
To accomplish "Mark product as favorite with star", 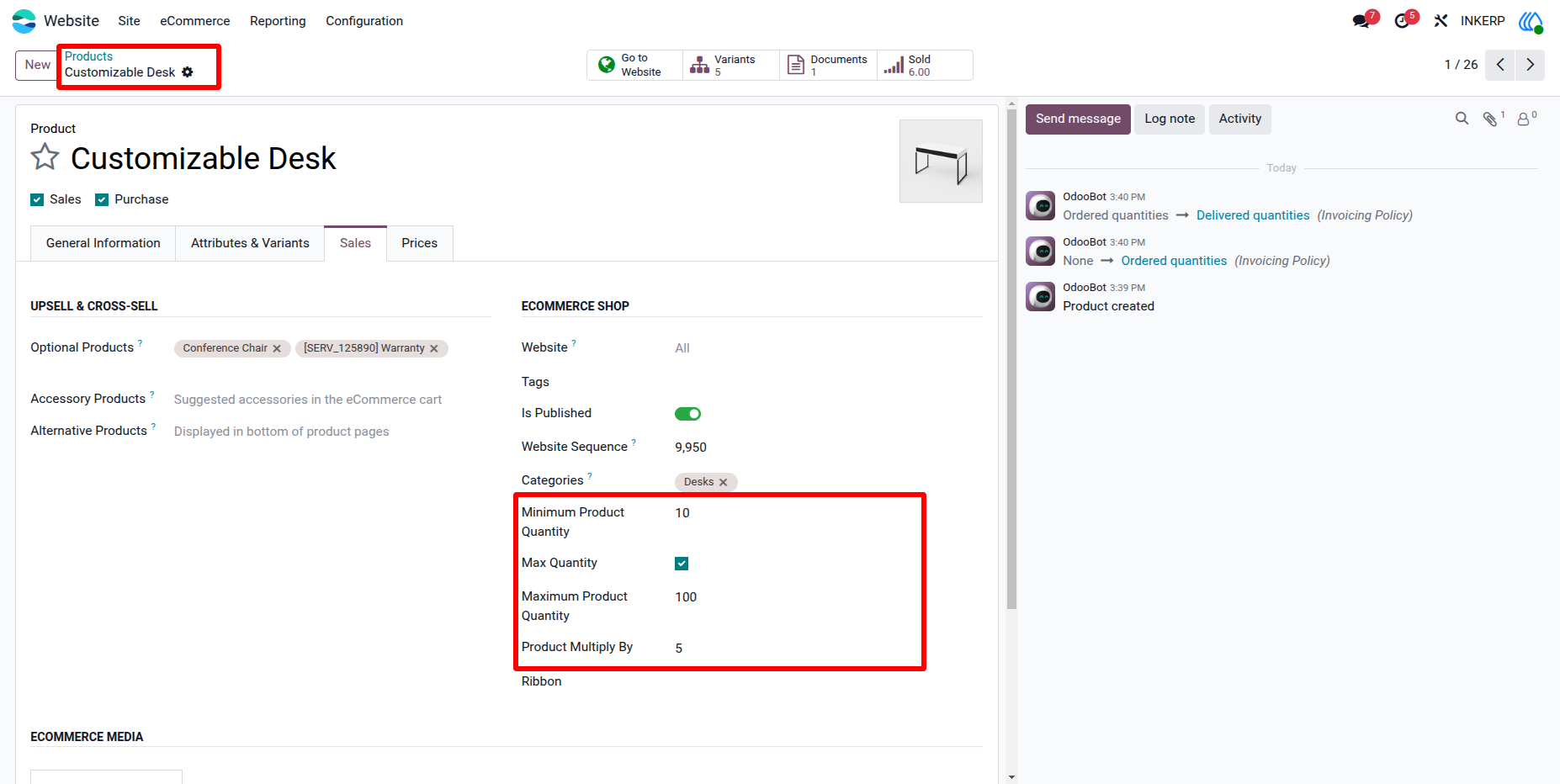I will pyautogui.click(x=45, y=157).
